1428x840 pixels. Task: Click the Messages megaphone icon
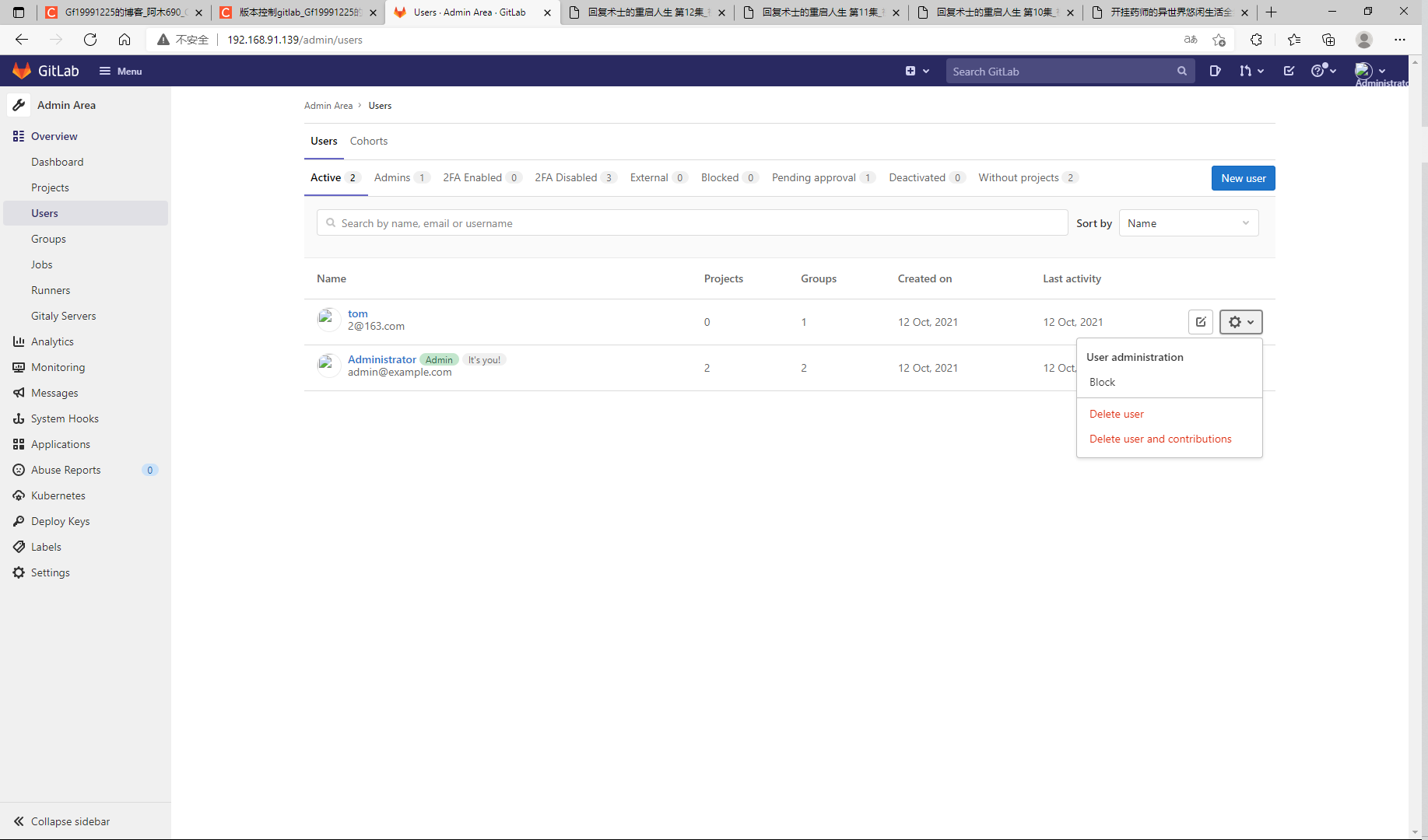point(19,393)
